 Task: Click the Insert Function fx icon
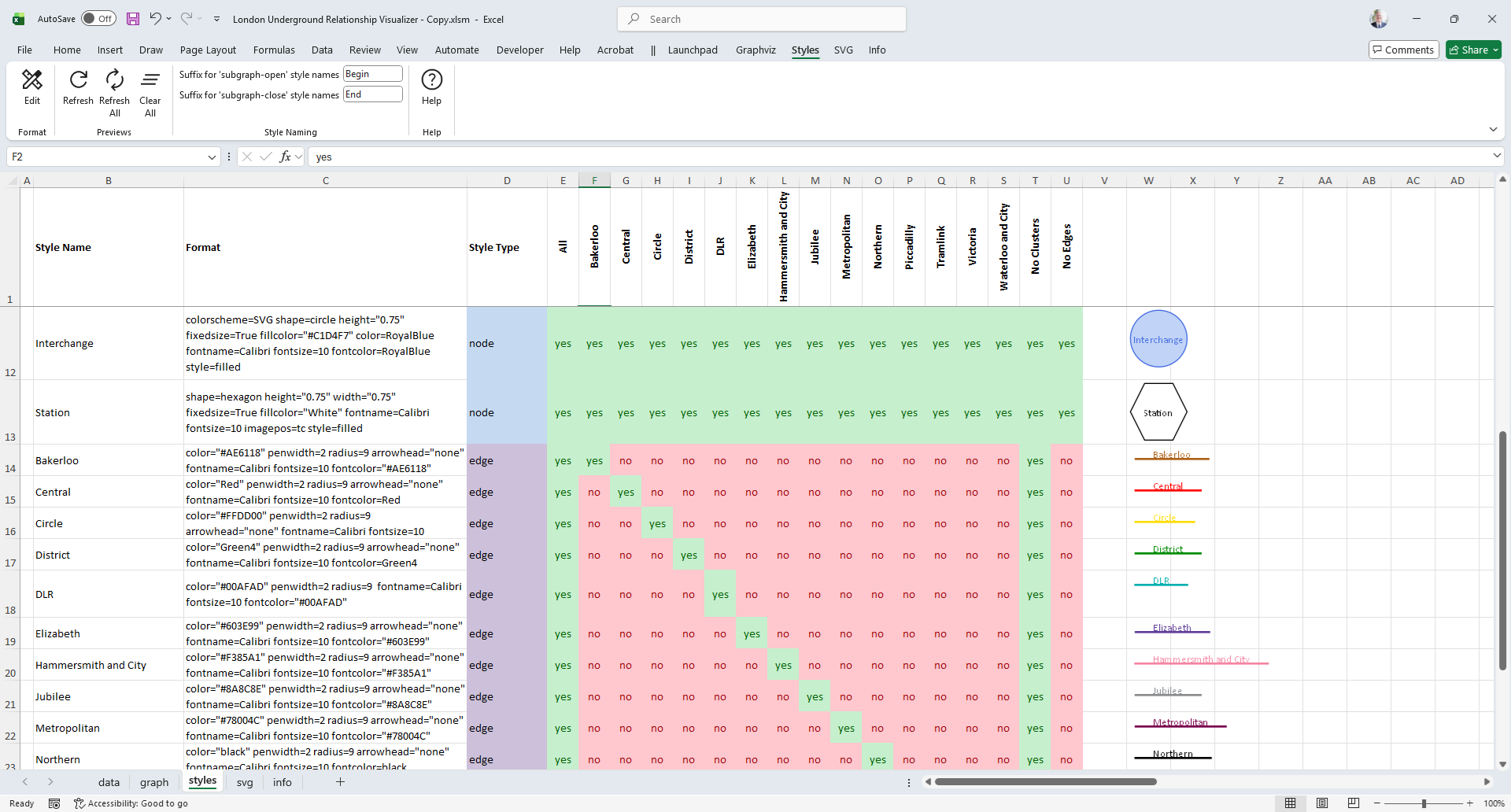click(x=286, y=157)
